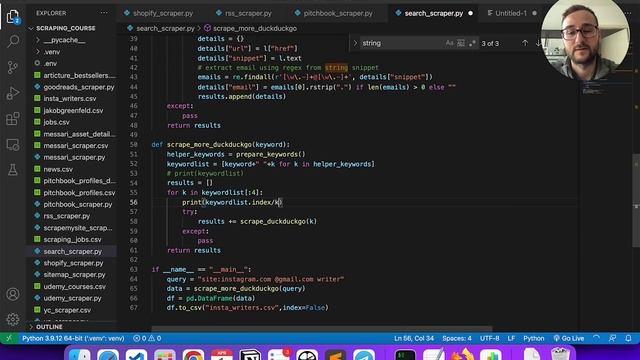Open the Remote Explorer view
The image size is (640, 360).
13,144
